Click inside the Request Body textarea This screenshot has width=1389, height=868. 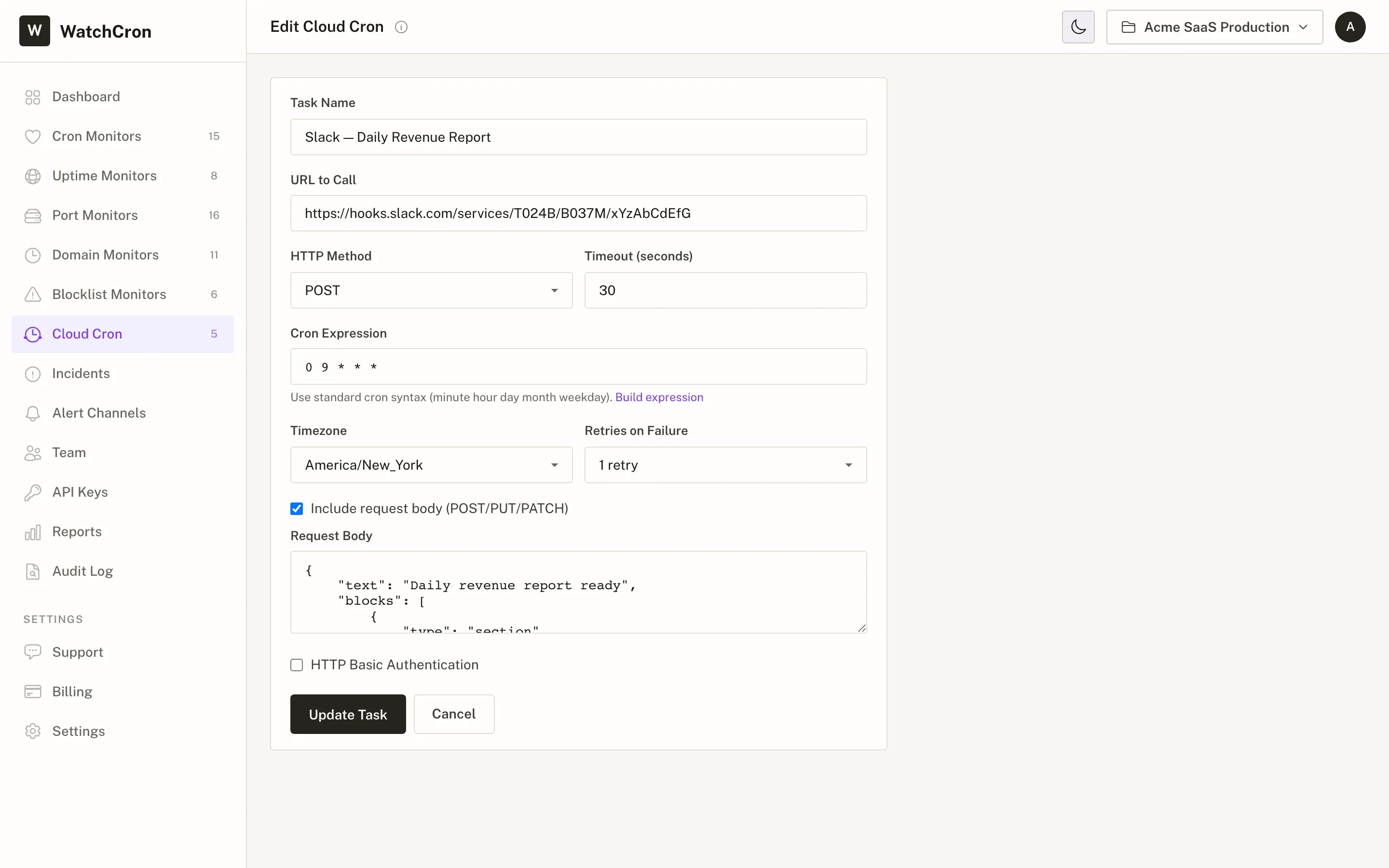(579, 593)
